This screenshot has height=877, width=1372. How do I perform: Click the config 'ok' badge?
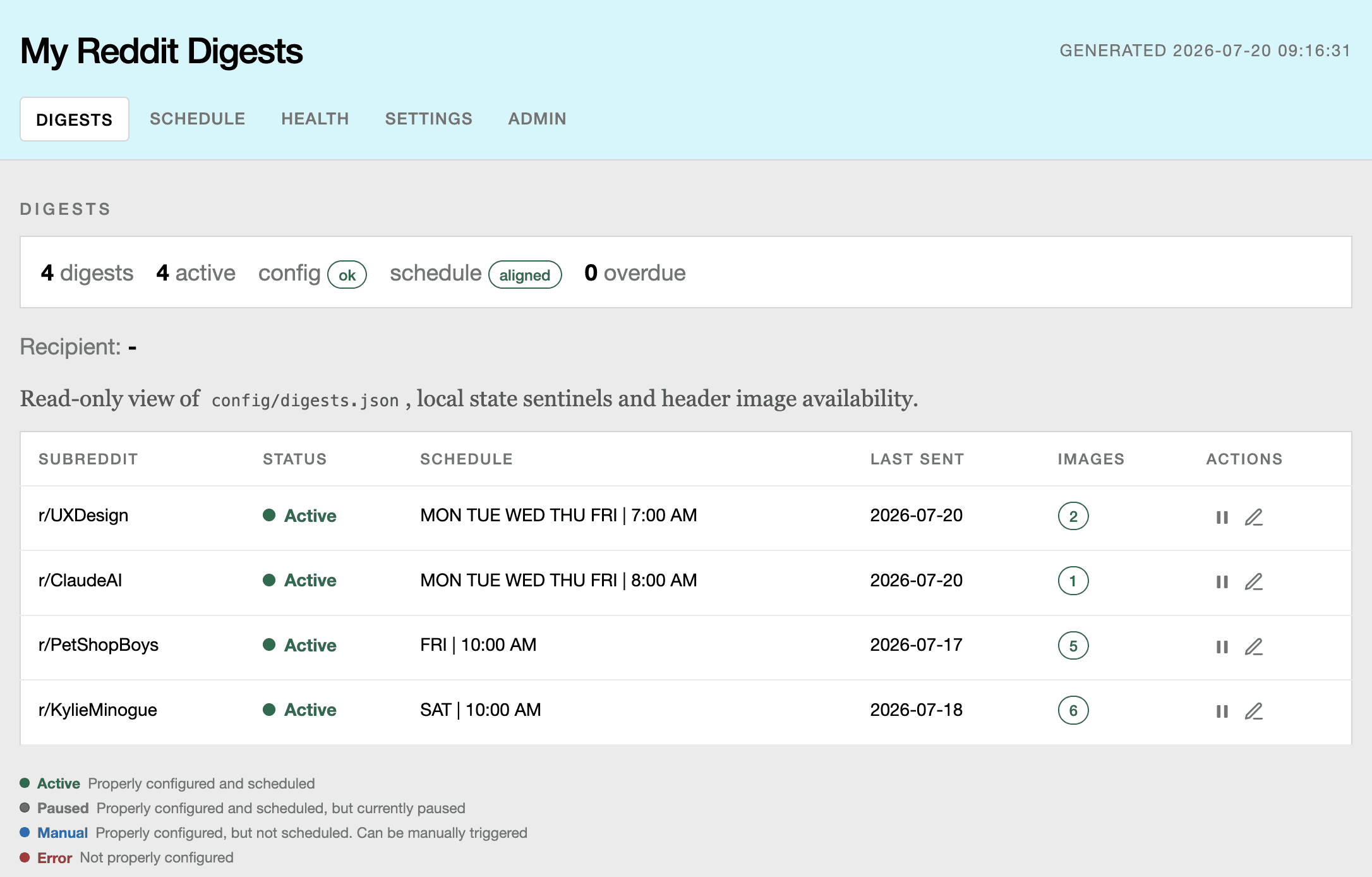coord(347,275)
